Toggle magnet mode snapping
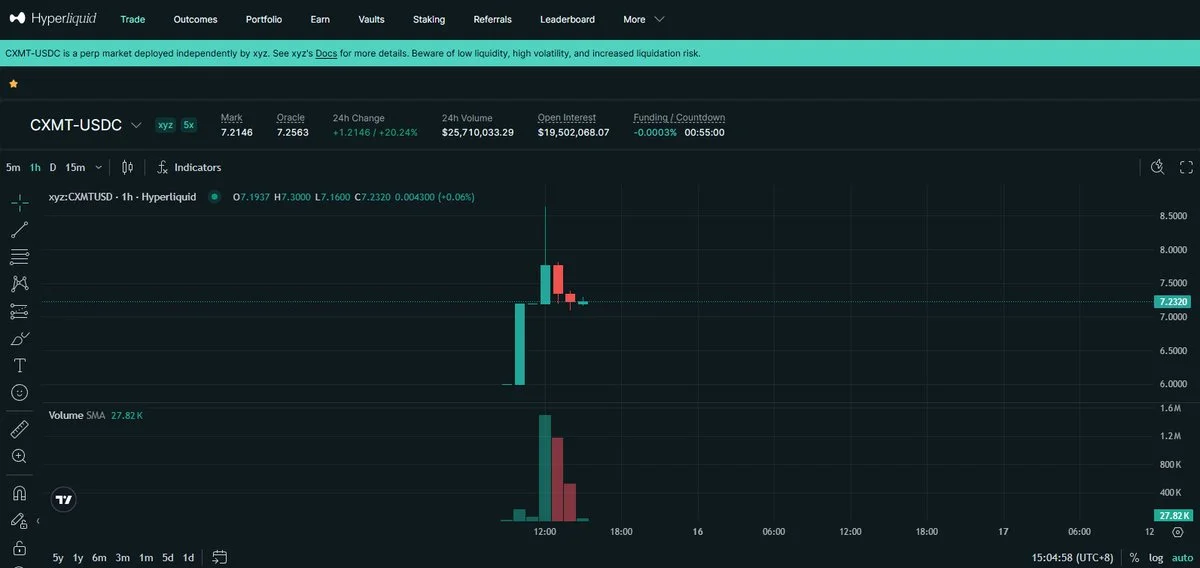 coord(19,493)
